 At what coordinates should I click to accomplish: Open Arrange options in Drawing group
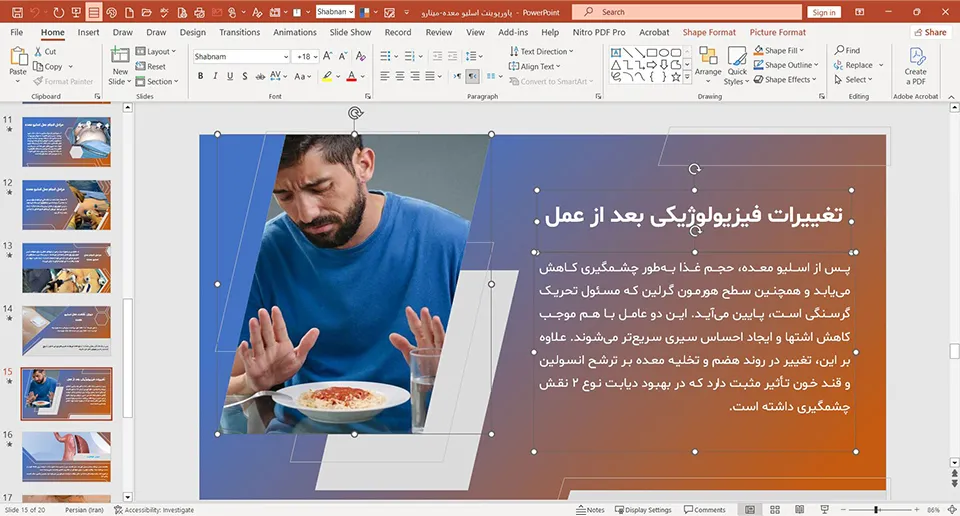point(708,65)
